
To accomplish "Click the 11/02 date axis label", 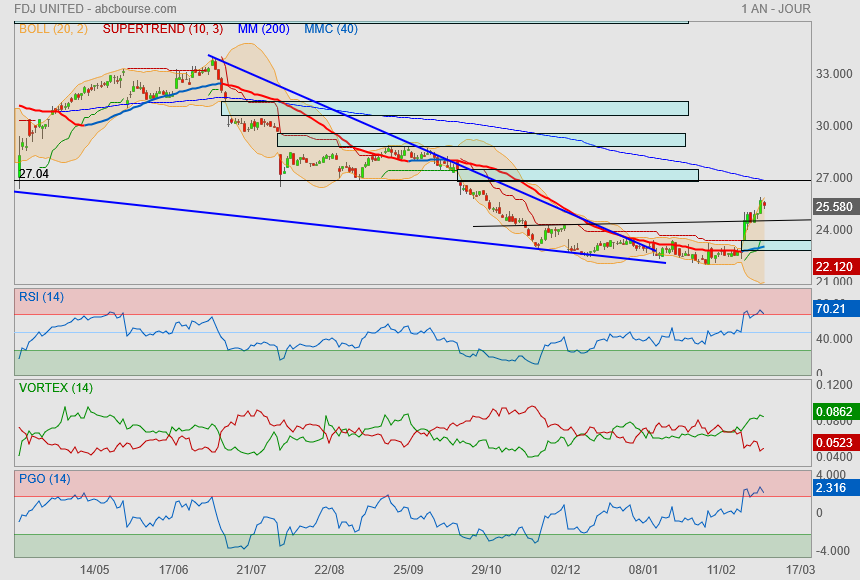I will point(721,570).
